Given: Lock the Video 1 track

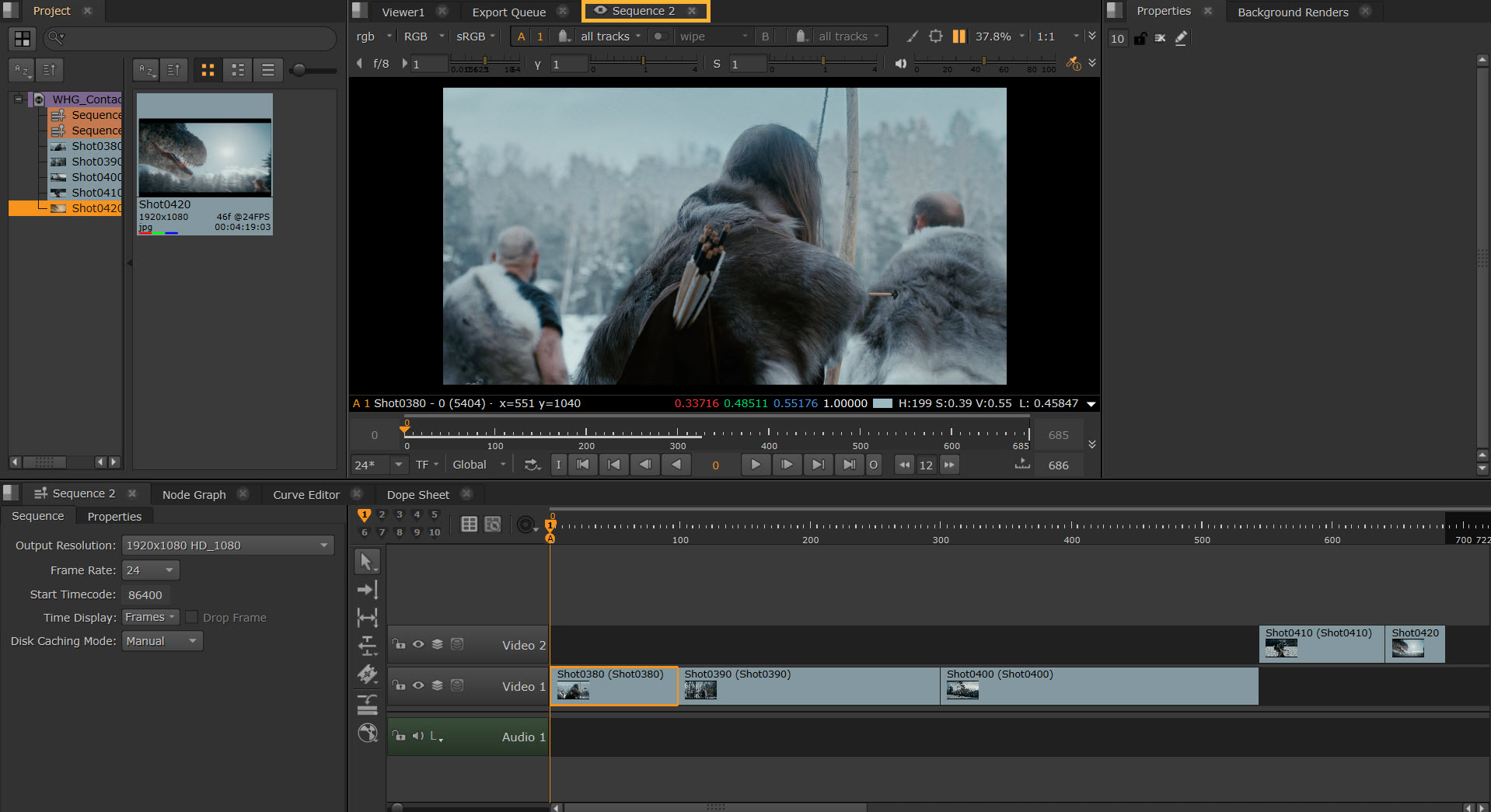Looking at the screenshot, I should point(399,685).
